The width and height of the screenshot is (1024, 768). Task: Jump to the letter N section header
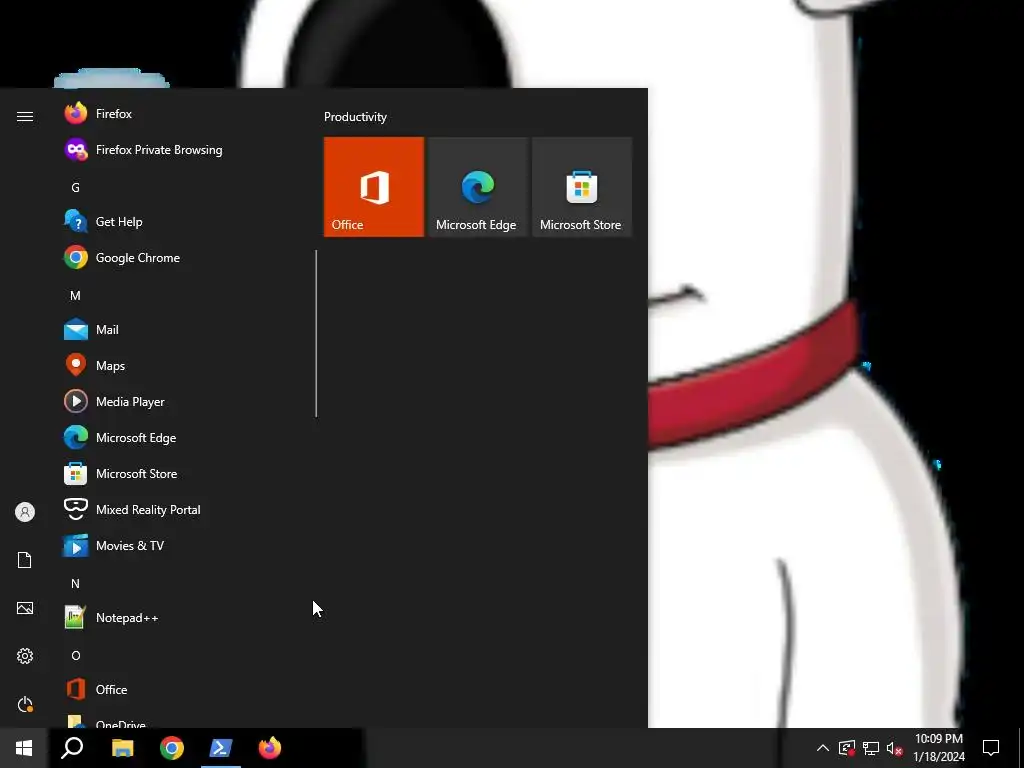coord(75,583)
